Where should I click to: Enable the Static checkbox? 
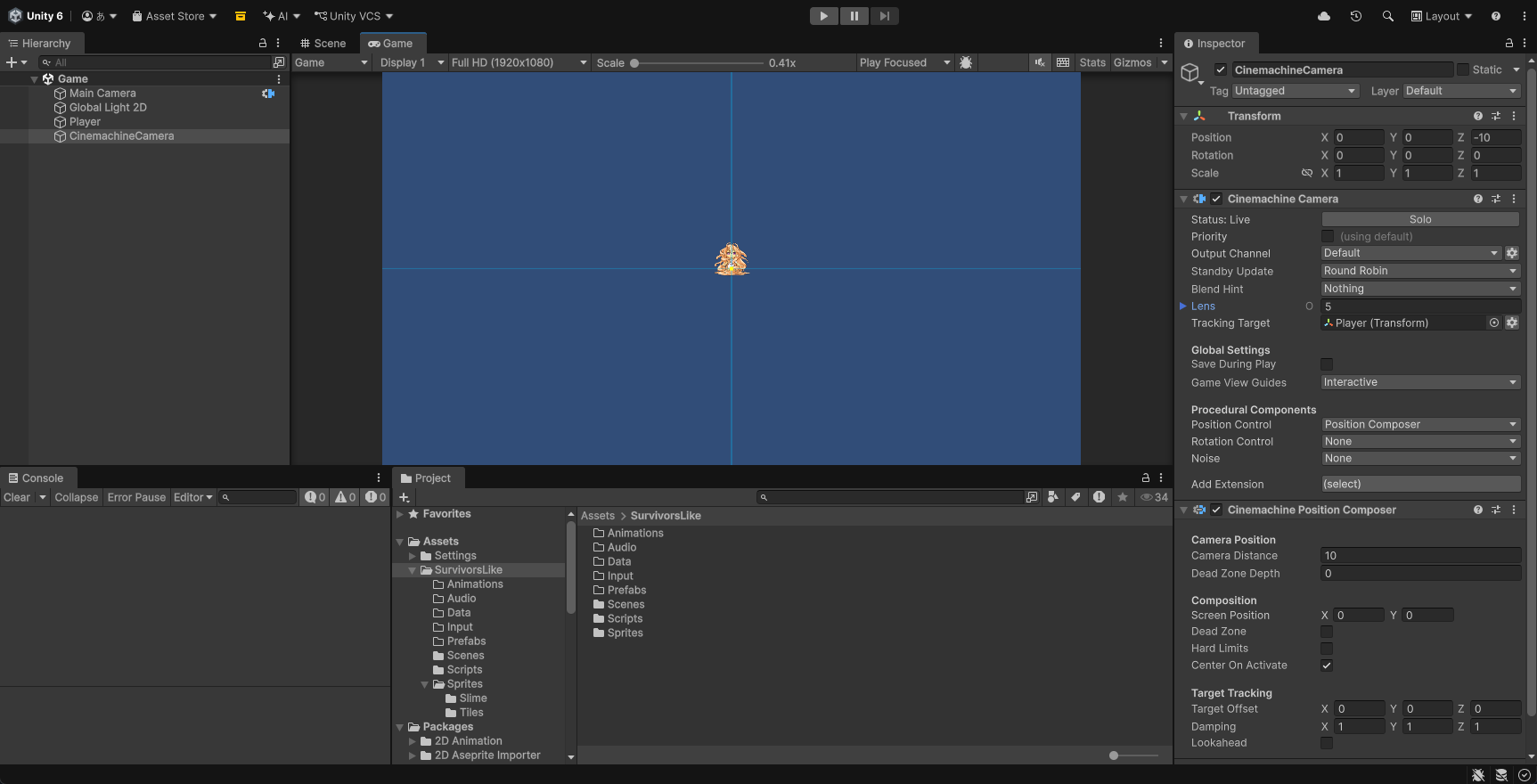1462,69
